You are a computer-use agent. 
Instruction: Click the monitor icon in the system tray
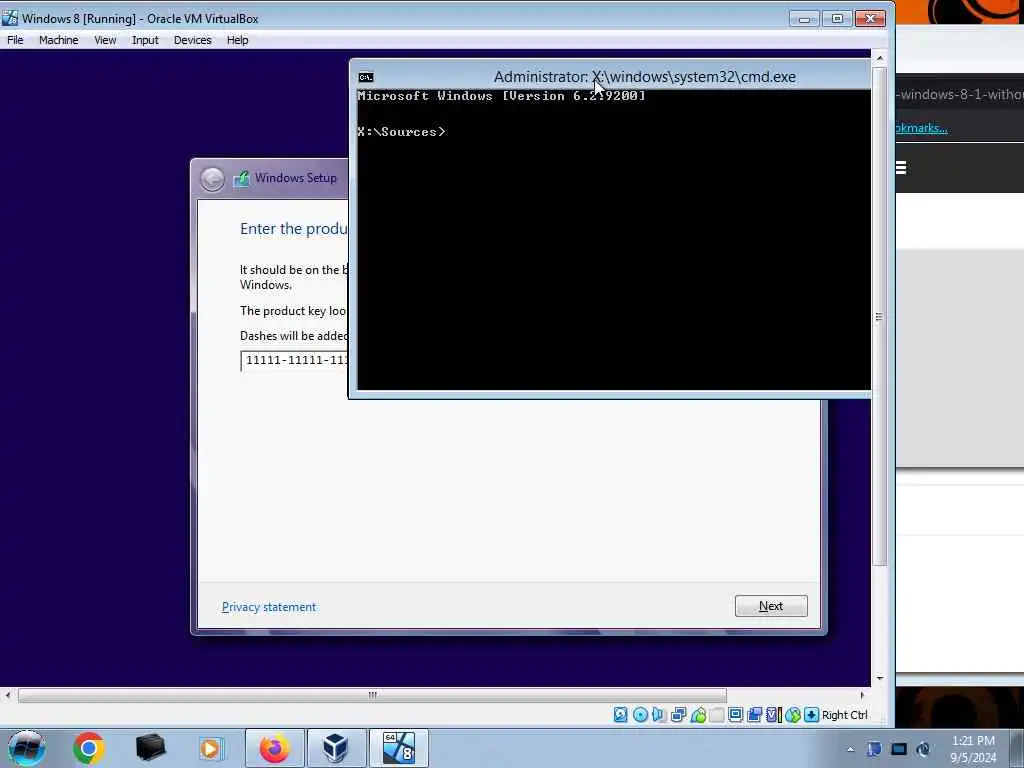tap(899, 749)
